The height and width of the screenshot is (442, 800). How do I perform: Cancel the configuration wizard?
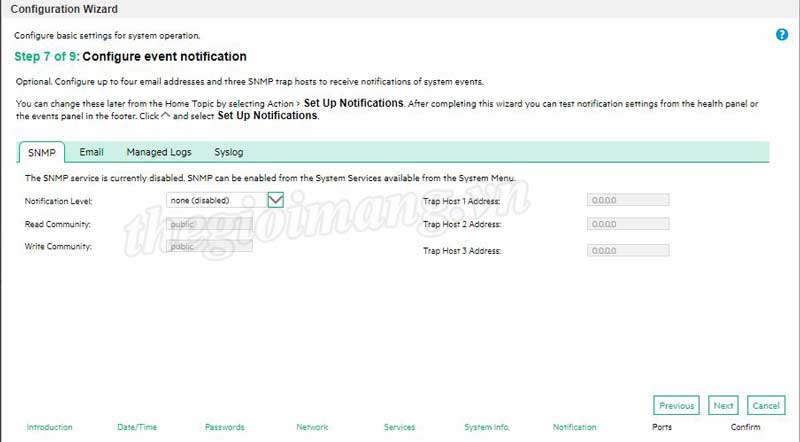coord(766,406)
